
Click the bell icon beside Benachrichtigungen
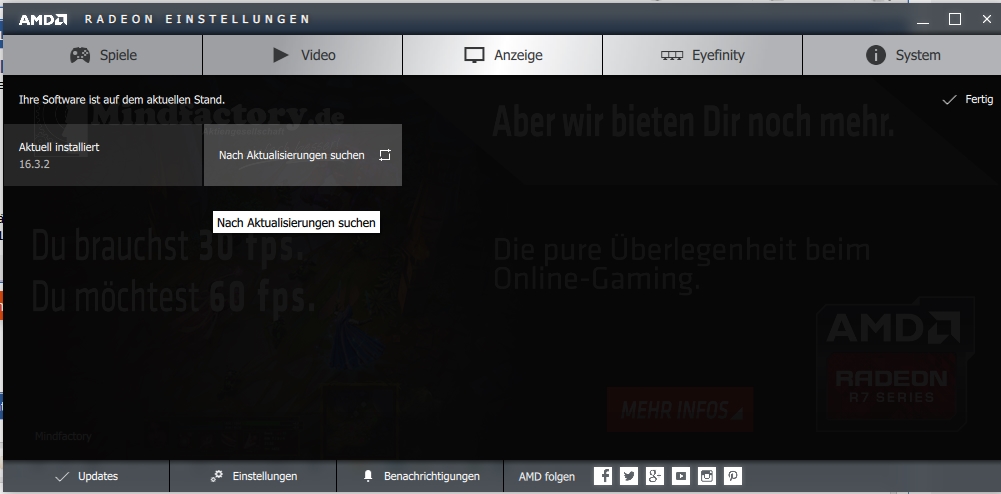pos(368,476)
